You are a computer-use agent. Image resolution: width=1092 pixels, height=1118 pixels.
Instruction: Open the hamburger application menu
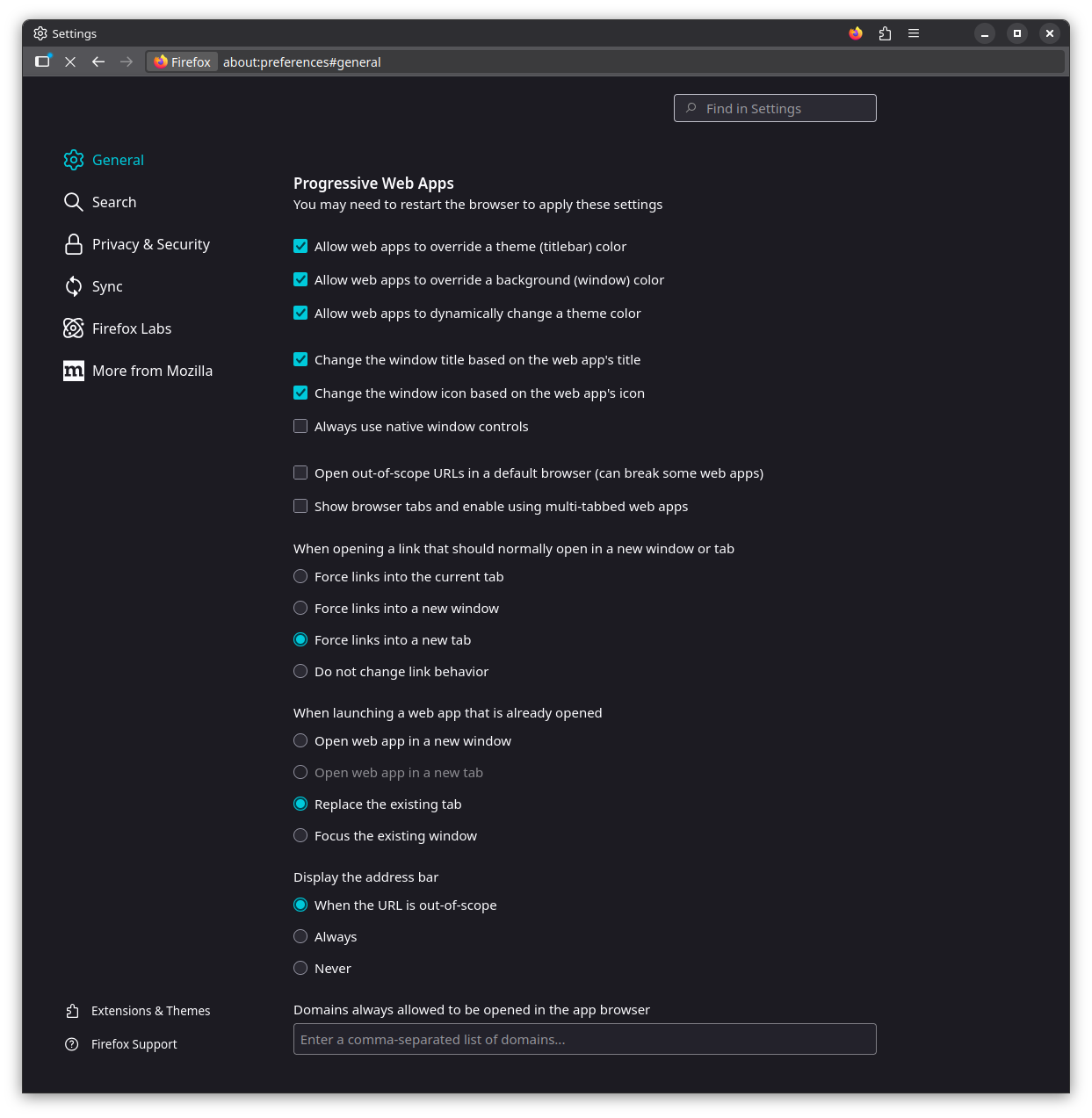click(914, 33)
